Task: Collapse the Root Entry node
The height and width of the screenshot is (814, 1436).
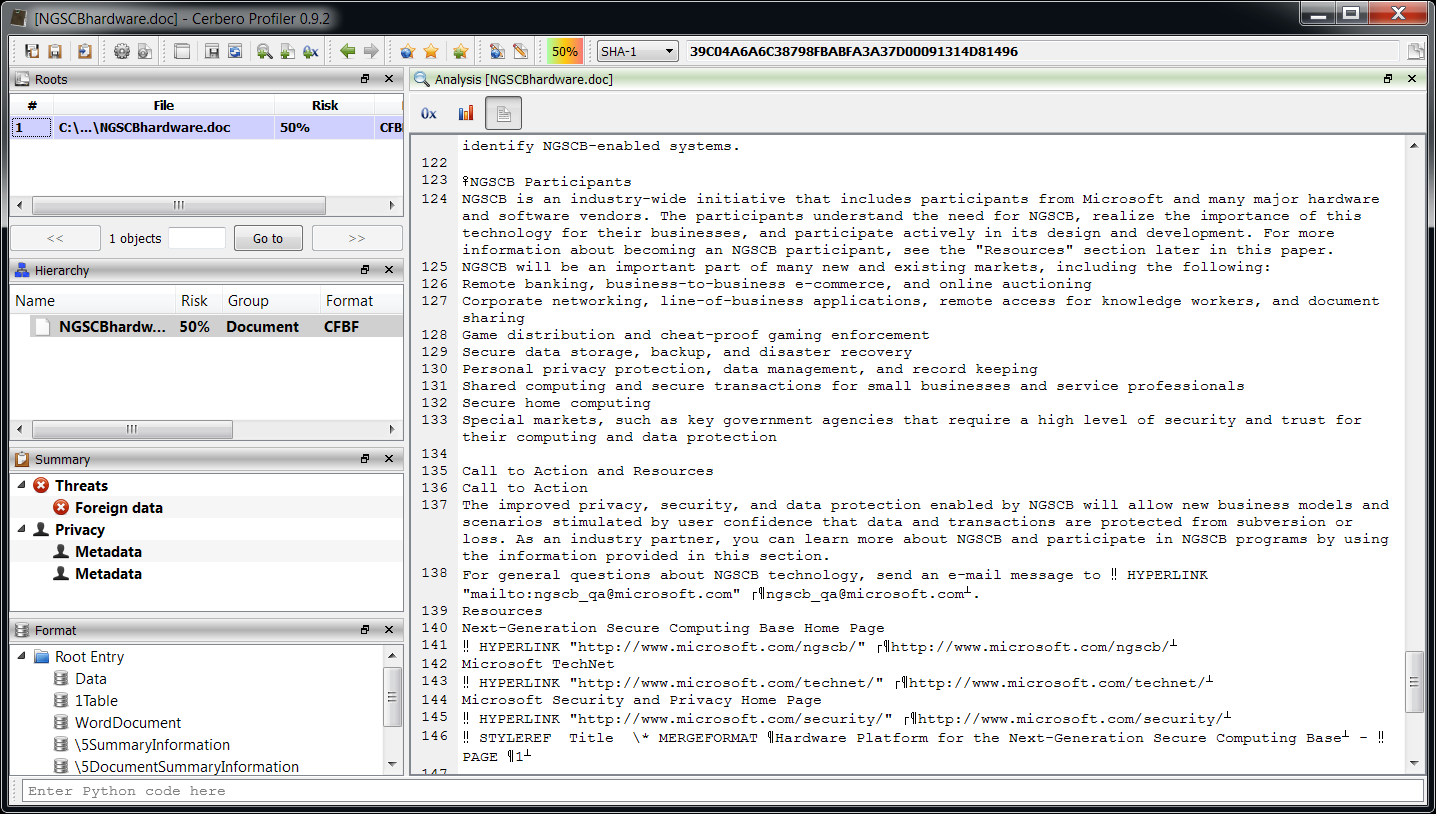Action: click(x=22, y=656)
